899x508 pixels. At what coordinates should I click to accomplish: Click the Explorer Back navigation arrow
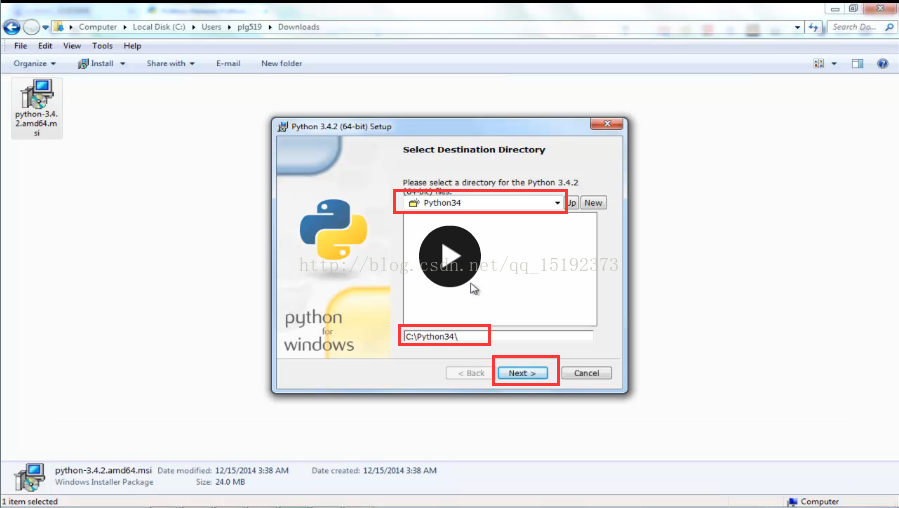click(11, 27)
